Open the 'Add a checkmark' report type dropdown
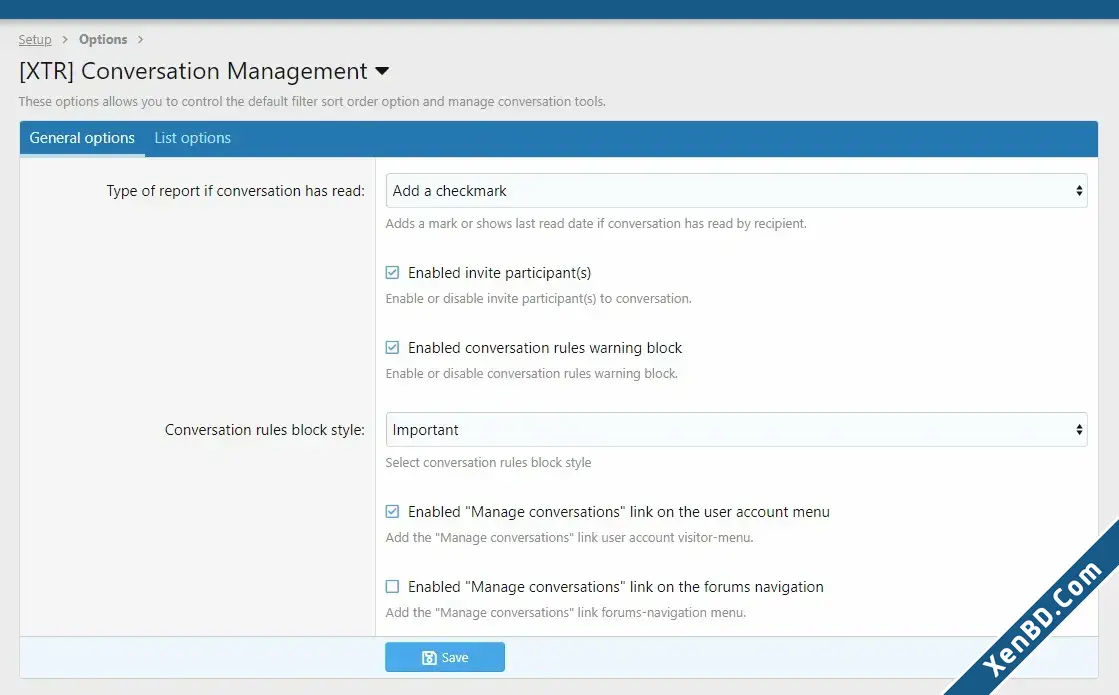Screen dimensions: 1119x695 pyautogui.click(x=736, y=191)
